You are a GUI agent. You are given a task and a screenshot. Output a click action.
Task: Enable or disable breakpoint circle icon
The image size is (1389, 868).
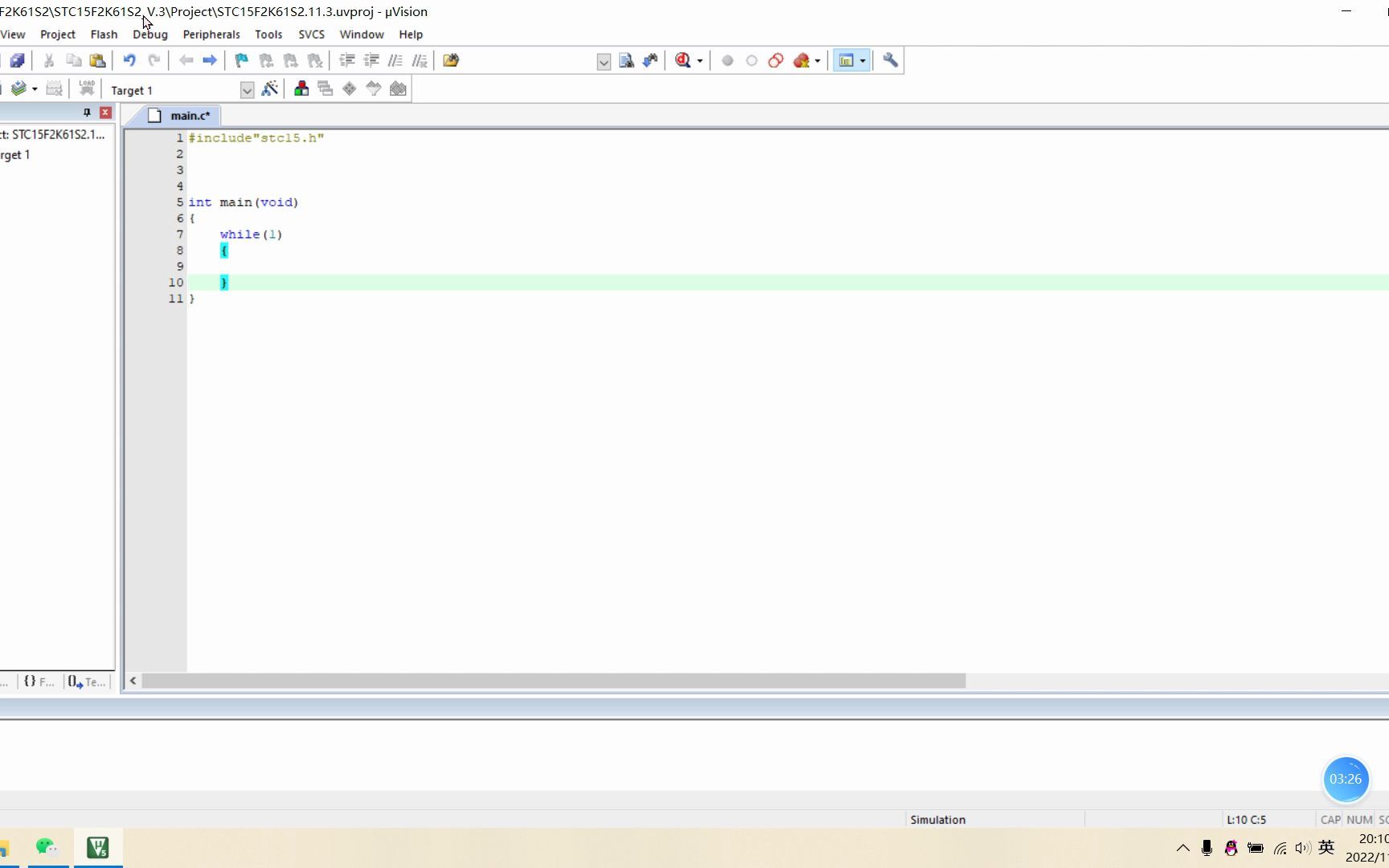pos(752,60)
